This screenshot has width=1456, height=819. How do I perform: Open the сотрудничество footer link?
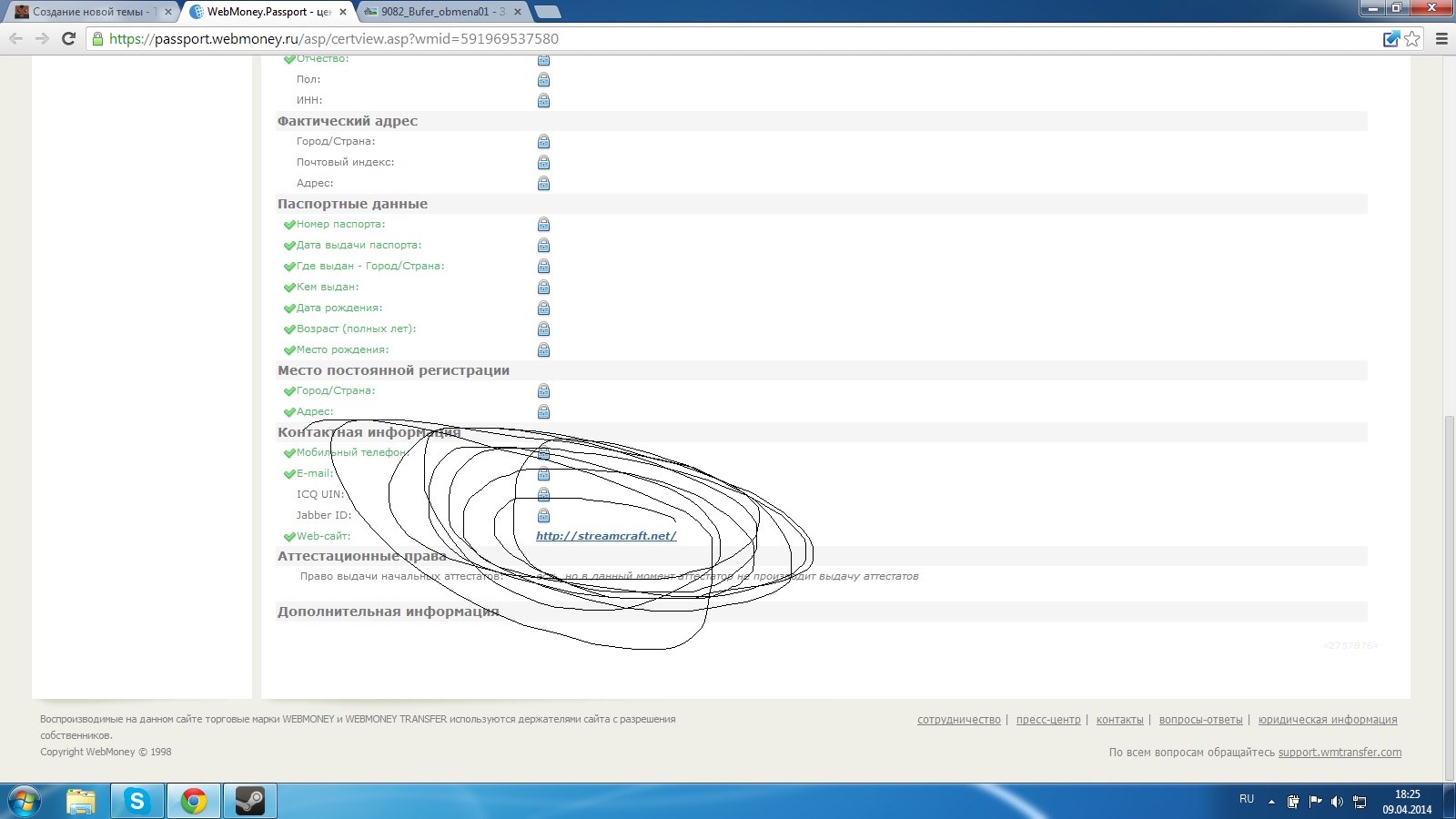959,720
